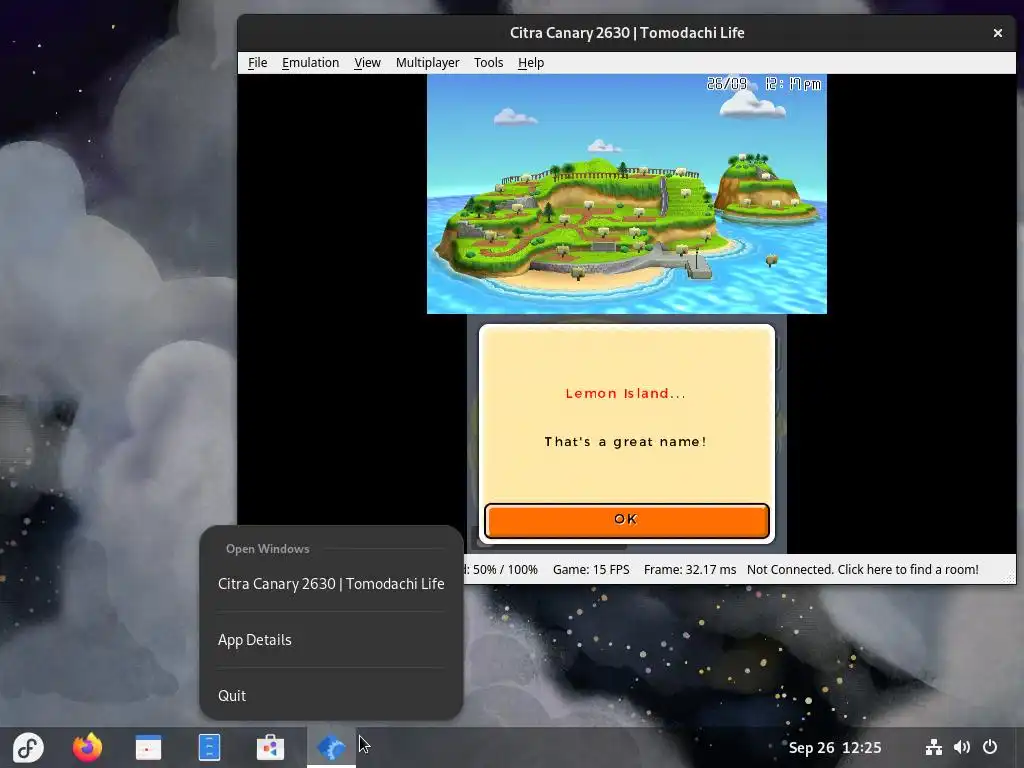The height and width of the screenshot is (768, 1024).
Task: Open the Tools menu
Action: (488, 63)
